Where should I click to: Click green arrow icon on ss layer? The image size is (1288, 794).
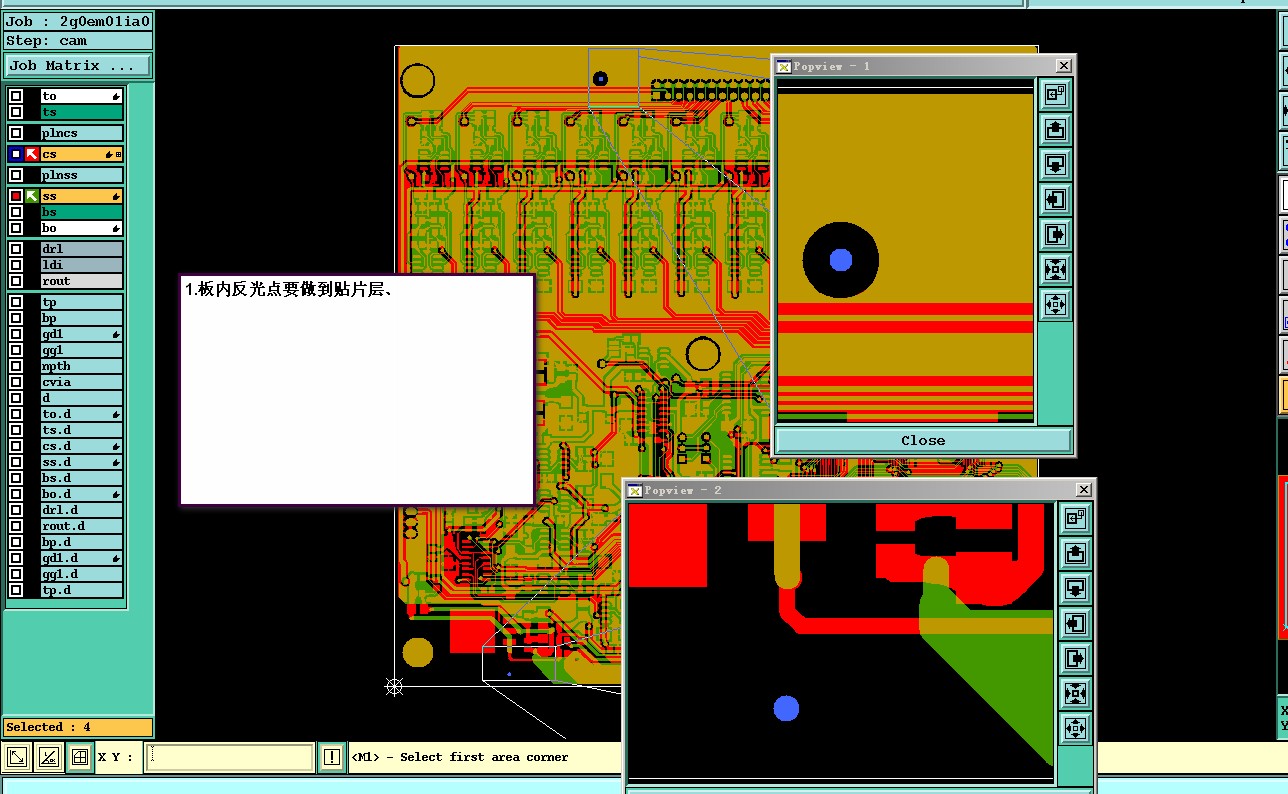coord(32,196)
